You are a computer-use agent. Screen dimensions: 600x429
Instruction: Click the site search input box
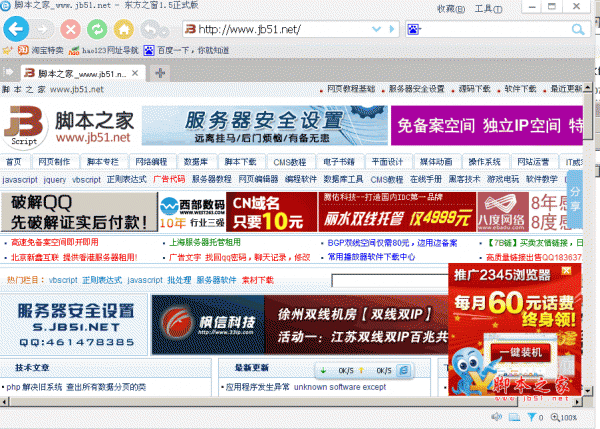[x=390, y=281]
